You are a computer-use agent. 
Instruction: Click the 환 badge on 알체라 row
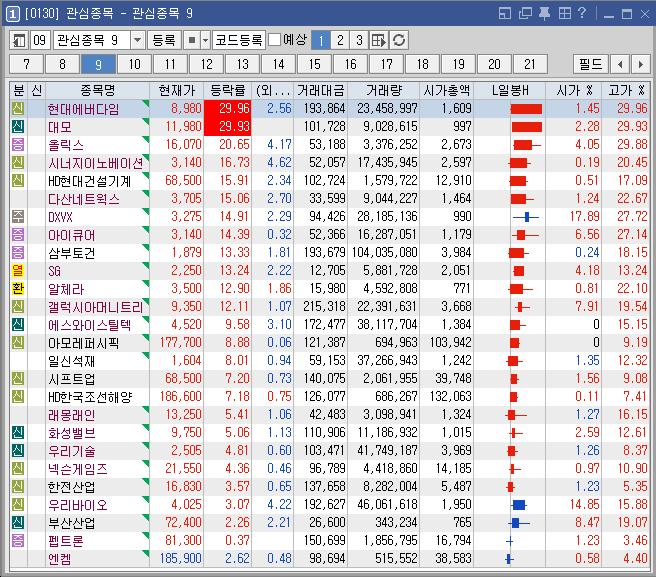pos(18,288)
